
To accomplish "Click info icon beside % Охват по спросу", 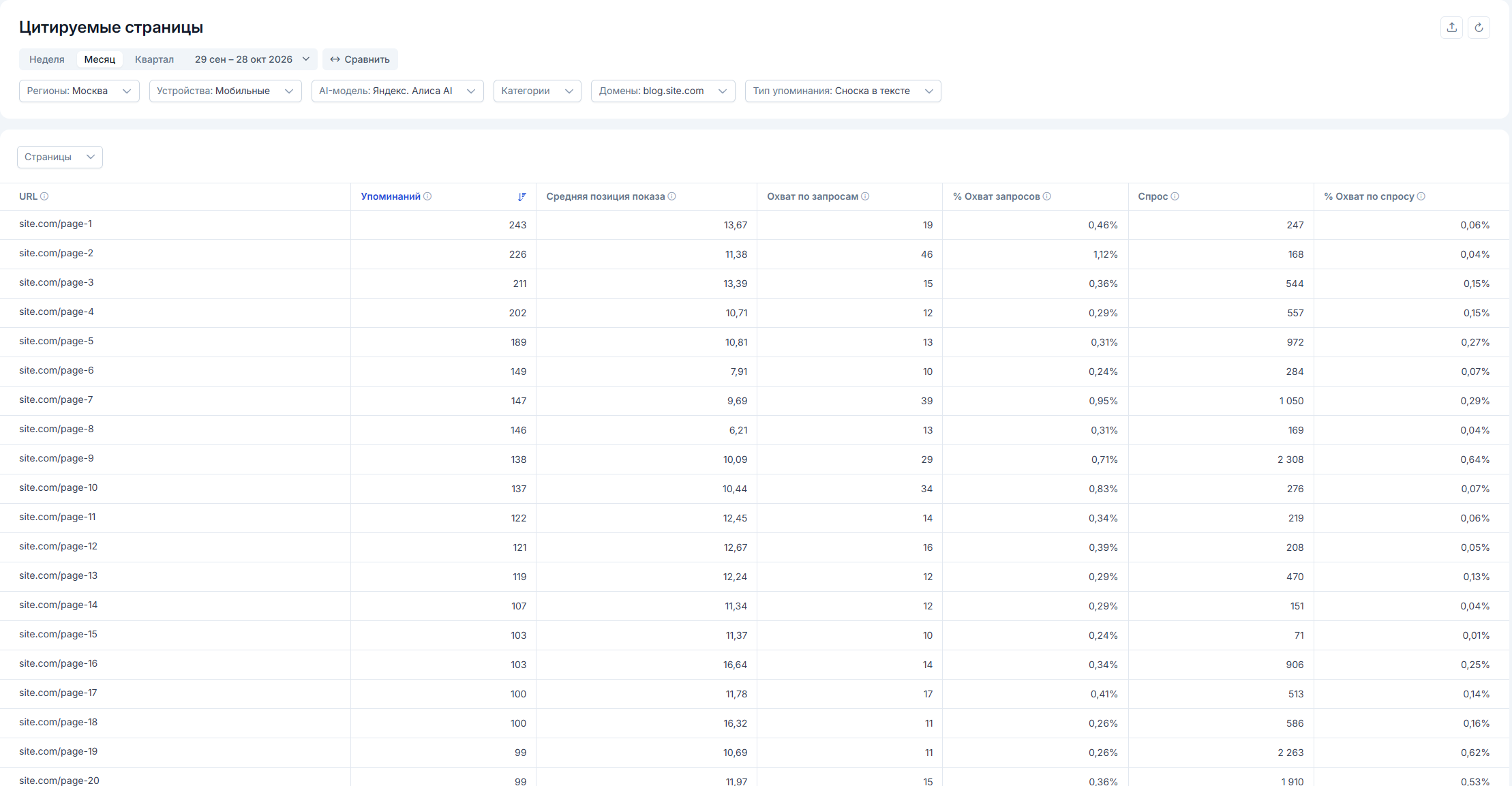I will tap(1421, 196).
